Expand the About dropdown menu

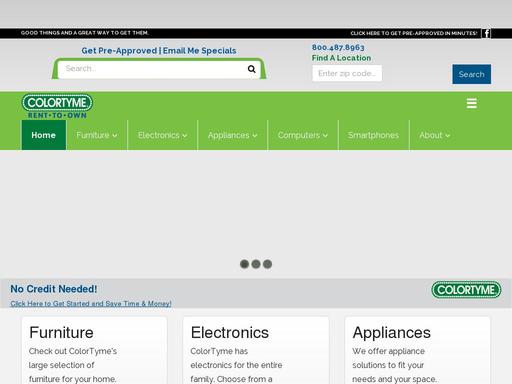435,135
